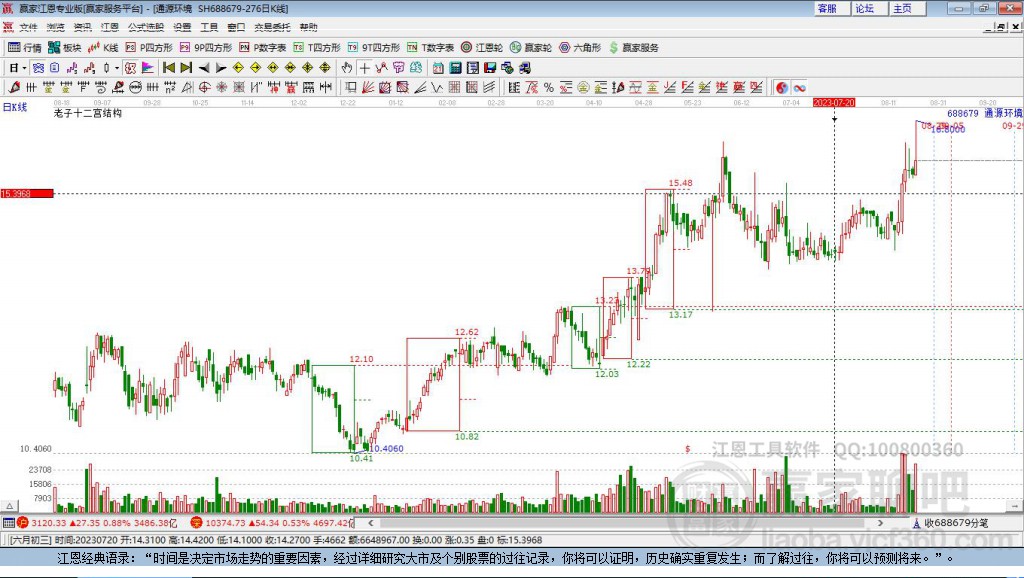Select the red circle target icon

[x=204, y=88]
